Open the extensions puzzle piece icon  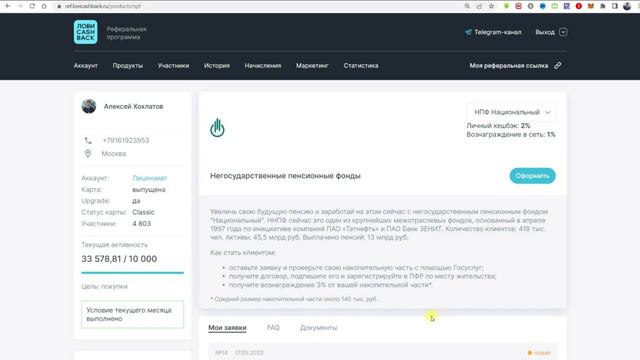point(603,6)
